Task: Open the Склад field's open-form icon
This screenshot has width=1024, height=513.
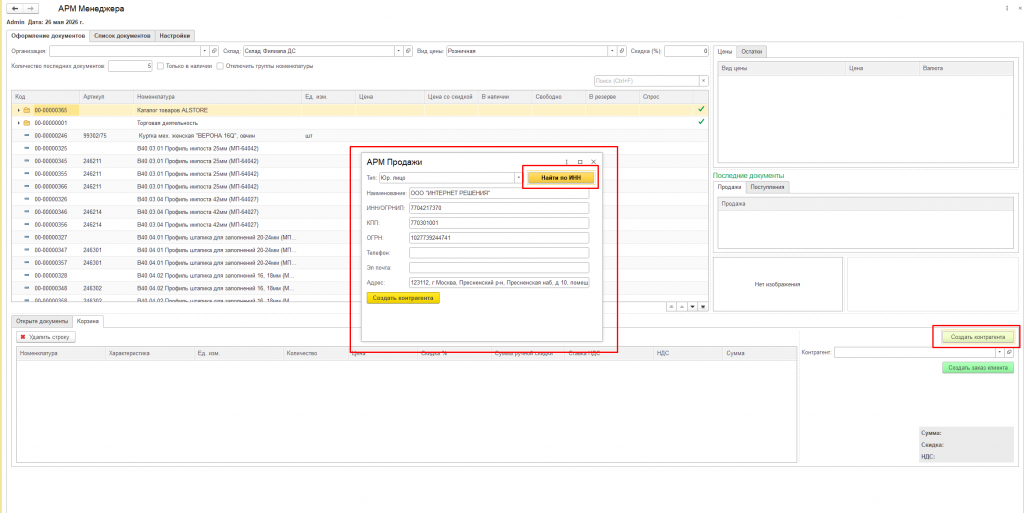Action: click(x=408, y=50)
